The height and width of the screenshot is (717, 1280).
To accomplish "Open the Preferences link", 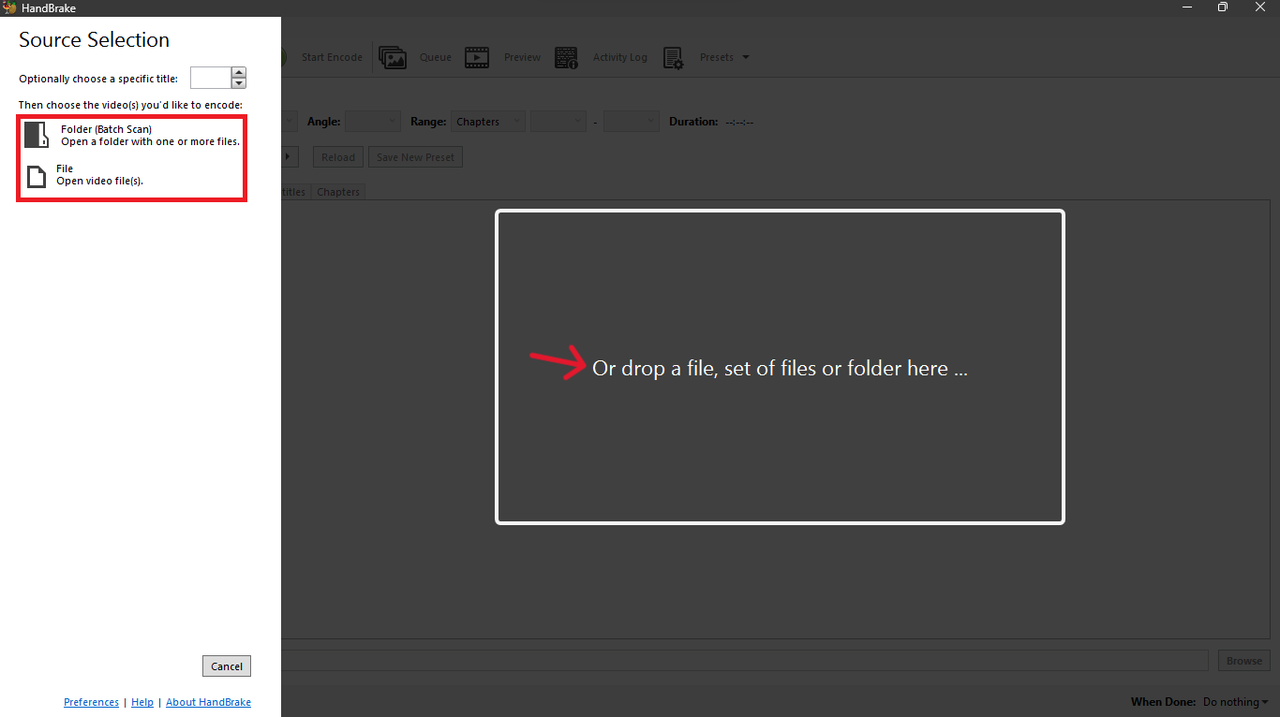I will [x=91, y=702].
